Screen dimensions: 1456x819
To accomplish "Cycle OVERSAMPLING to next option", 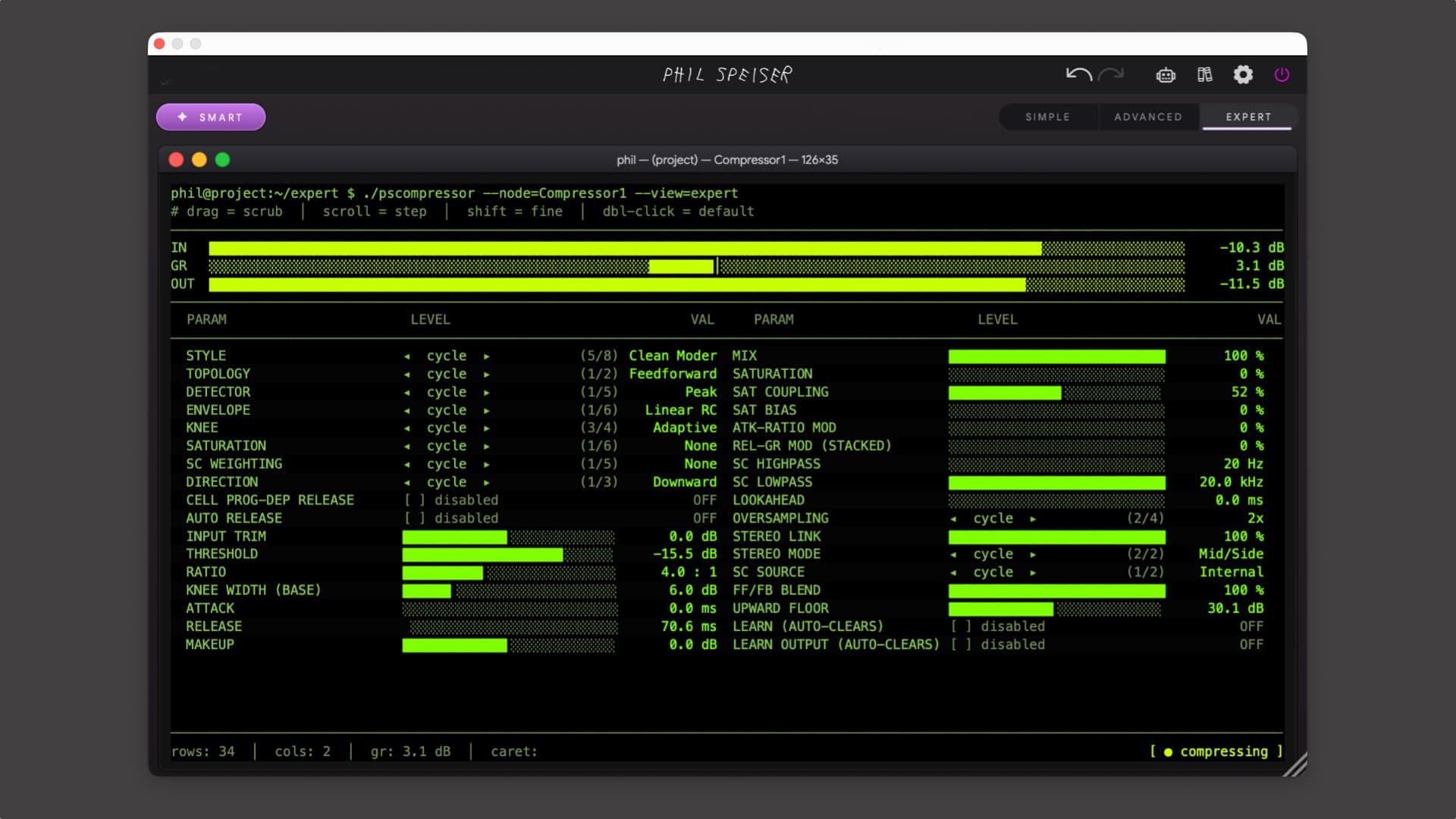I will [1033, 519].
